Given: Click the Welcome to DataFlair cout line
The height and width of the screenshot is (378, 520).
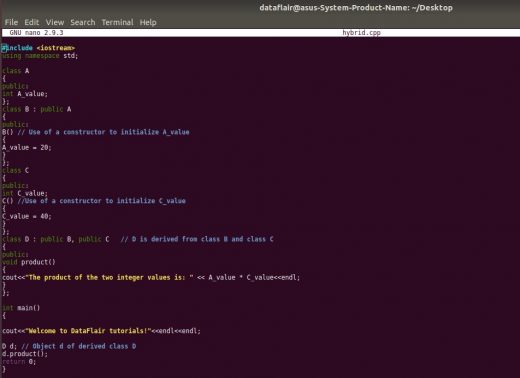Looking at the screenshot, I should click(x=101, y=331).
